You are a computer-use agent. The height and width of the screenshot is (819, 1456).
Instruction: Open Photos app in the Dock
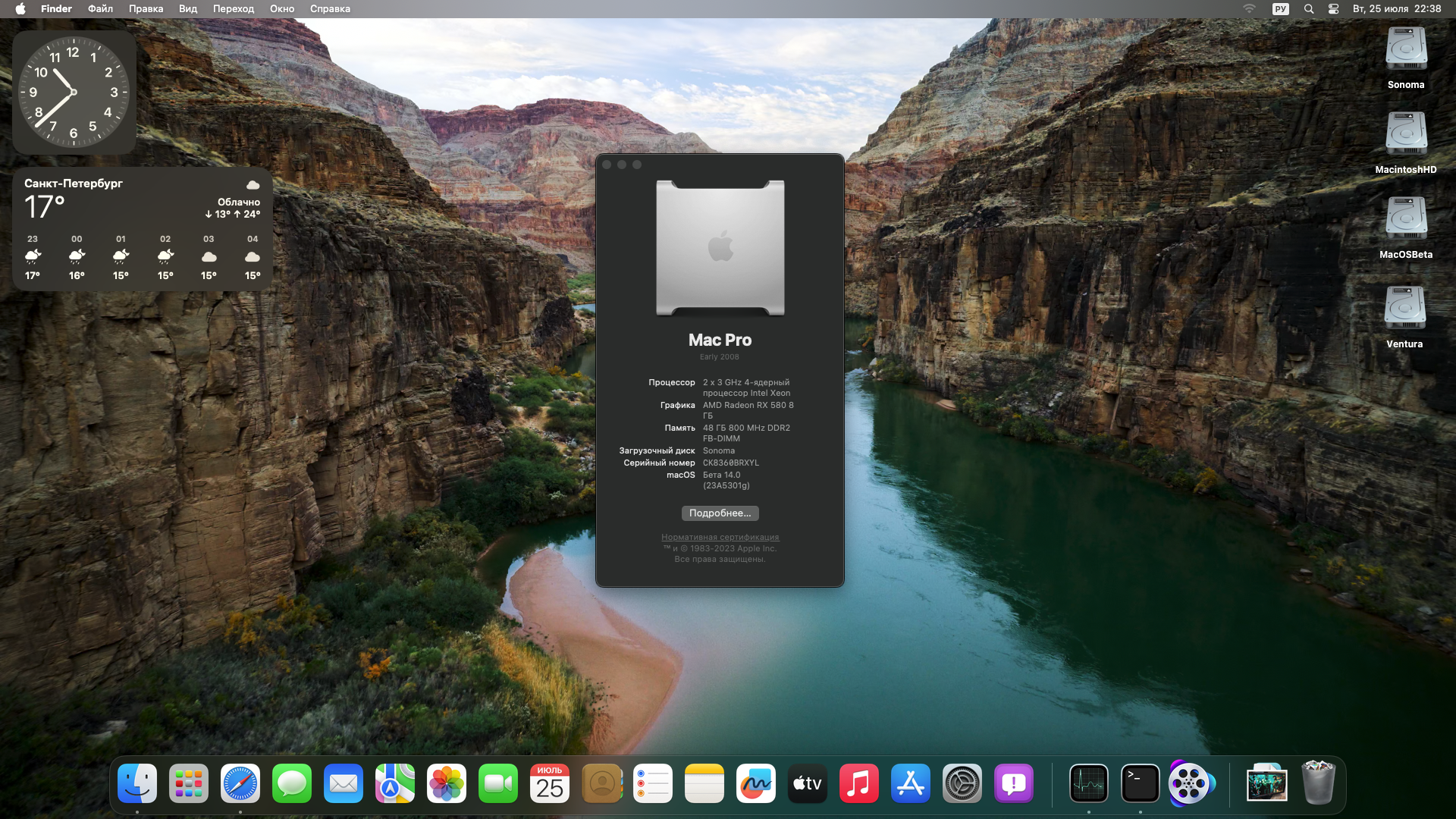click(447, 783)
